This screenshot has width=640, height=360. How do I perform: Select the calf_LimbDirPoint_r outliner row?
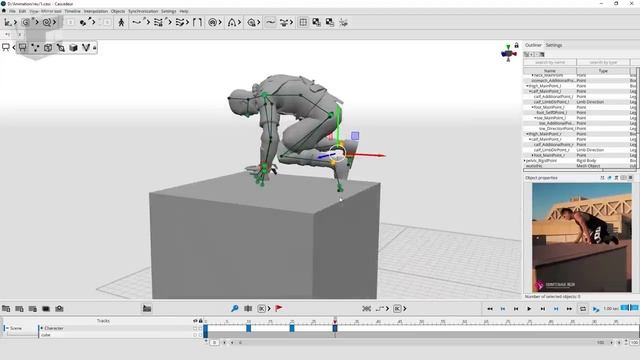[580, 150]
